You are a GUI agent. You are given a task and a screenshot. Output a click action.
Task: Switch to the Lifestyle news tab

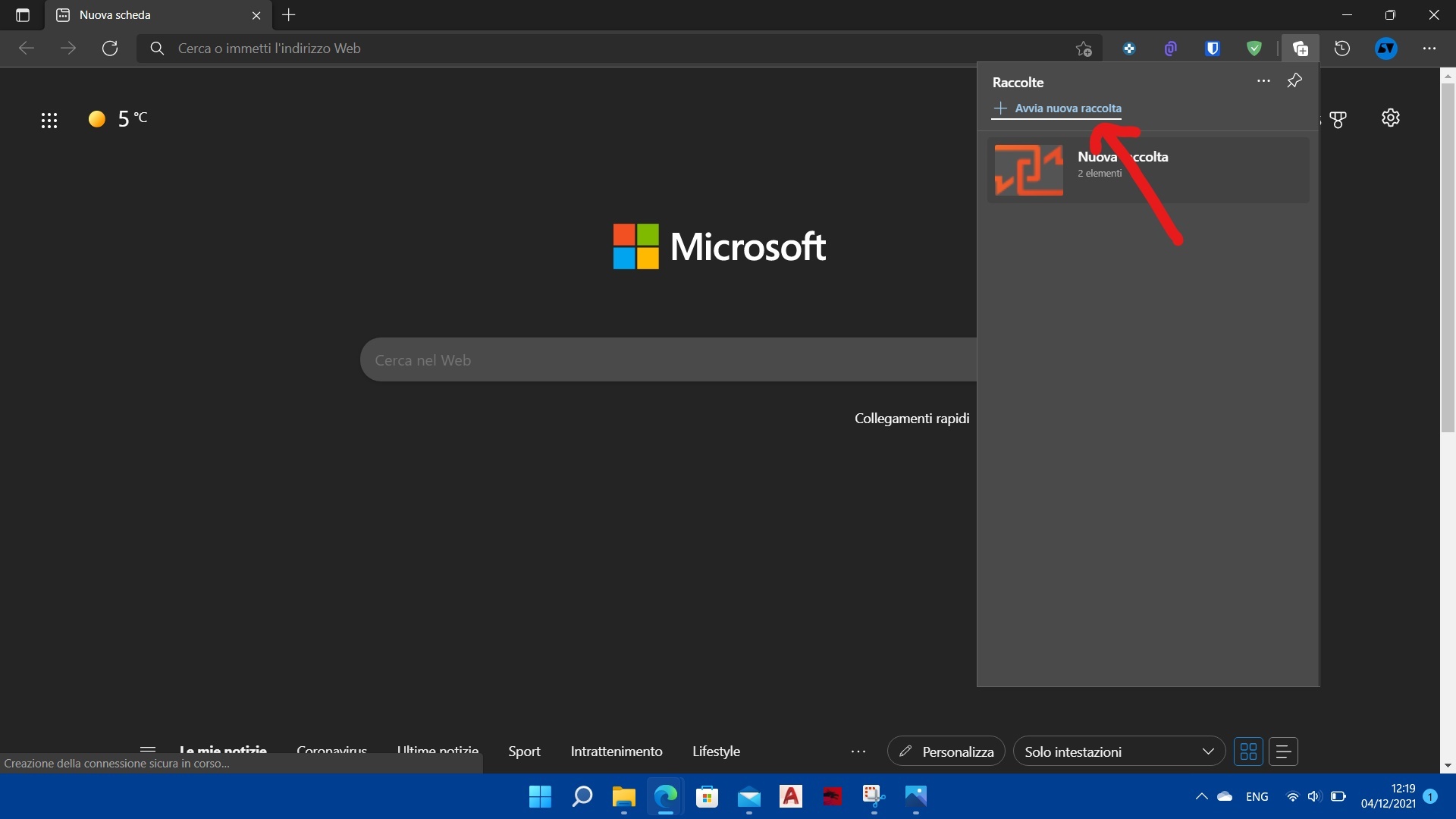pos(716,752)
